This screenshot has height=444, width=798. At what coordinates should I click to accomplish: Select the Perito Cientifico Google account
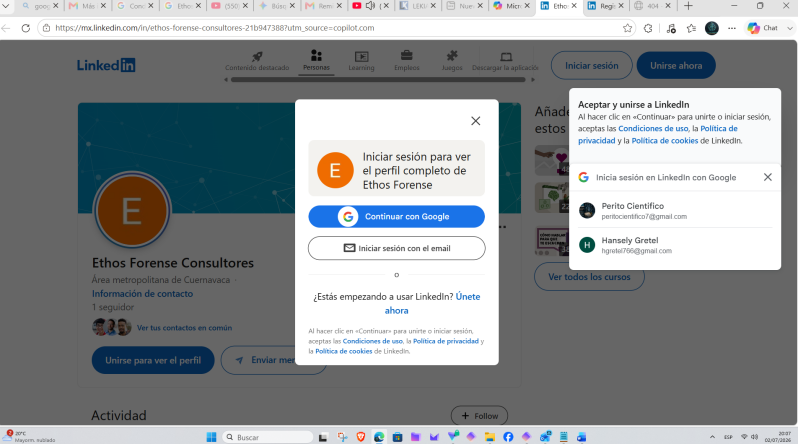[x=675, y=210]
